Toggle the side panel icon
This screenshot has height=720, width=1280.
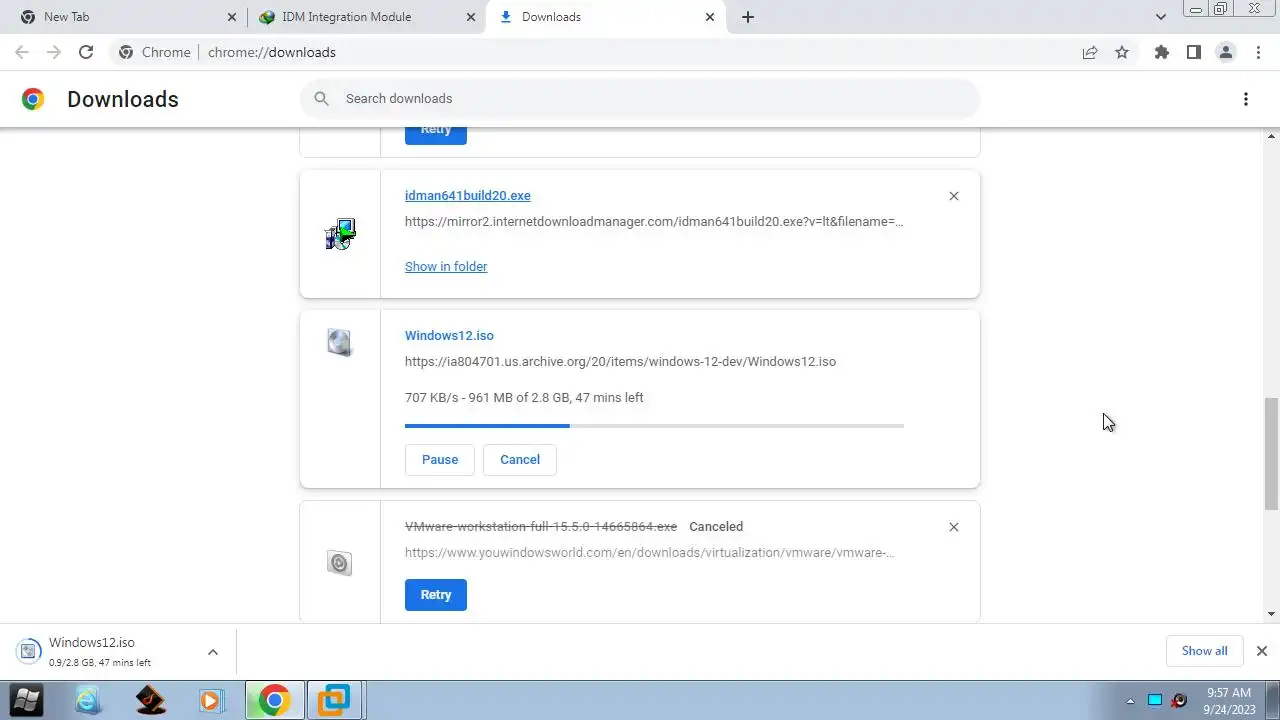(x=1193, y=52)
